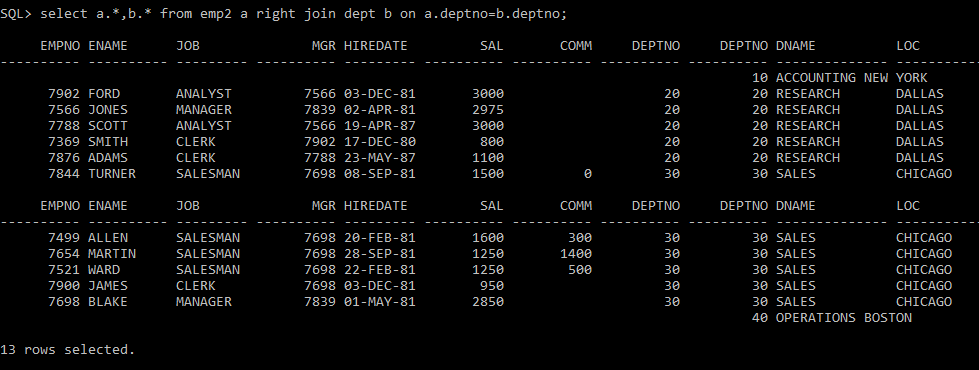This screenshot has width=979, height=370.
Task: Click the select query text after SQL> prompt
Action: pos(303,14)
